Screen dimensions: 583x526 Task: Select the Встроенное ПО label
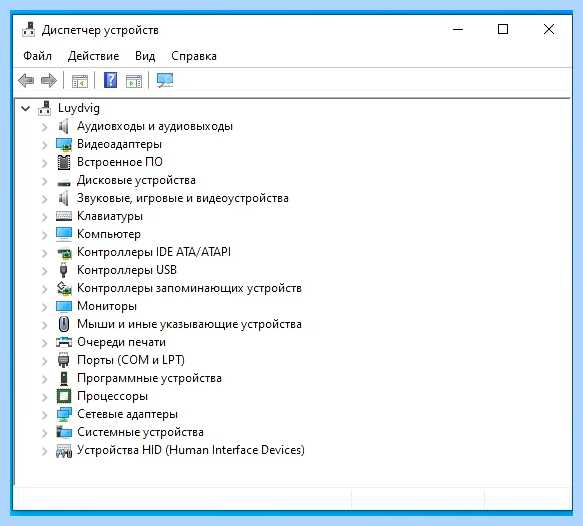tap(120, 162)
